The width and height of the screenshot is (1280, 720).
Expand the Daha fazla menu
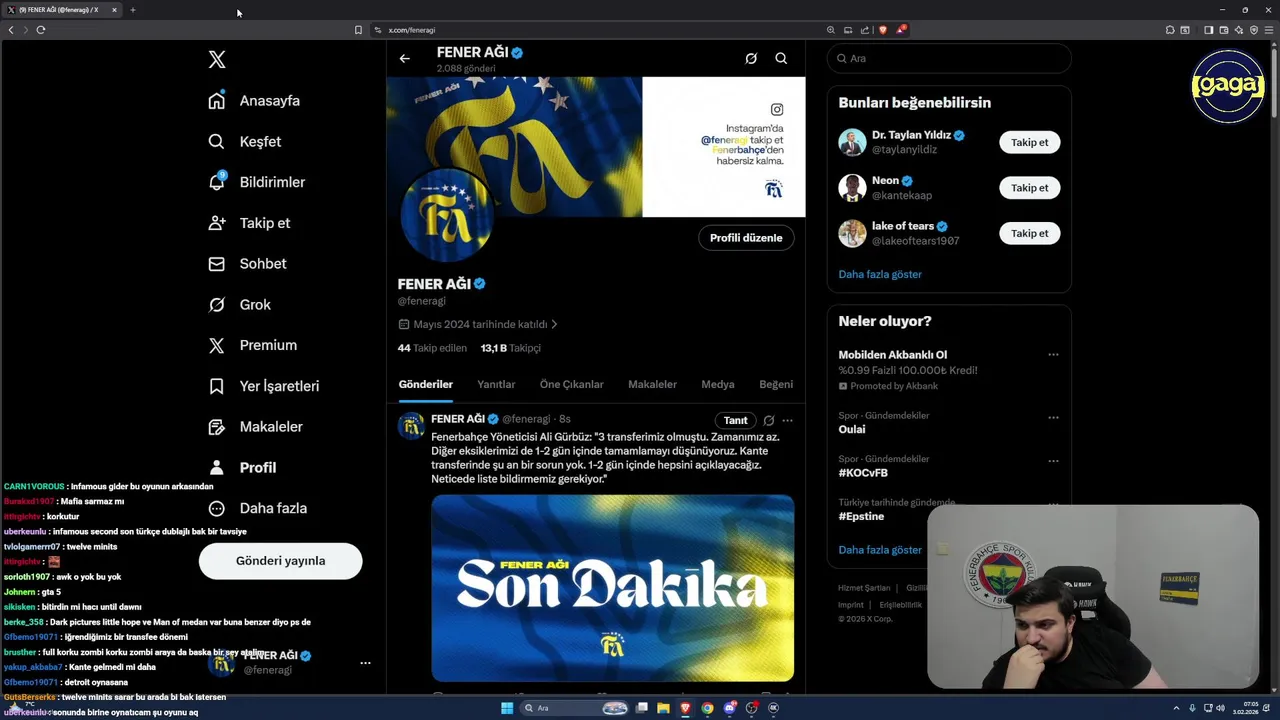click(258, 508)
